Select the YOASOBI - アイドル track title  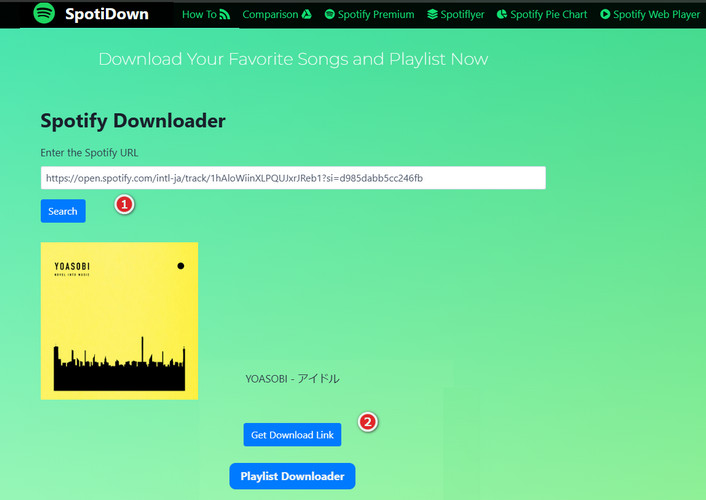click(x=292, y=378)
